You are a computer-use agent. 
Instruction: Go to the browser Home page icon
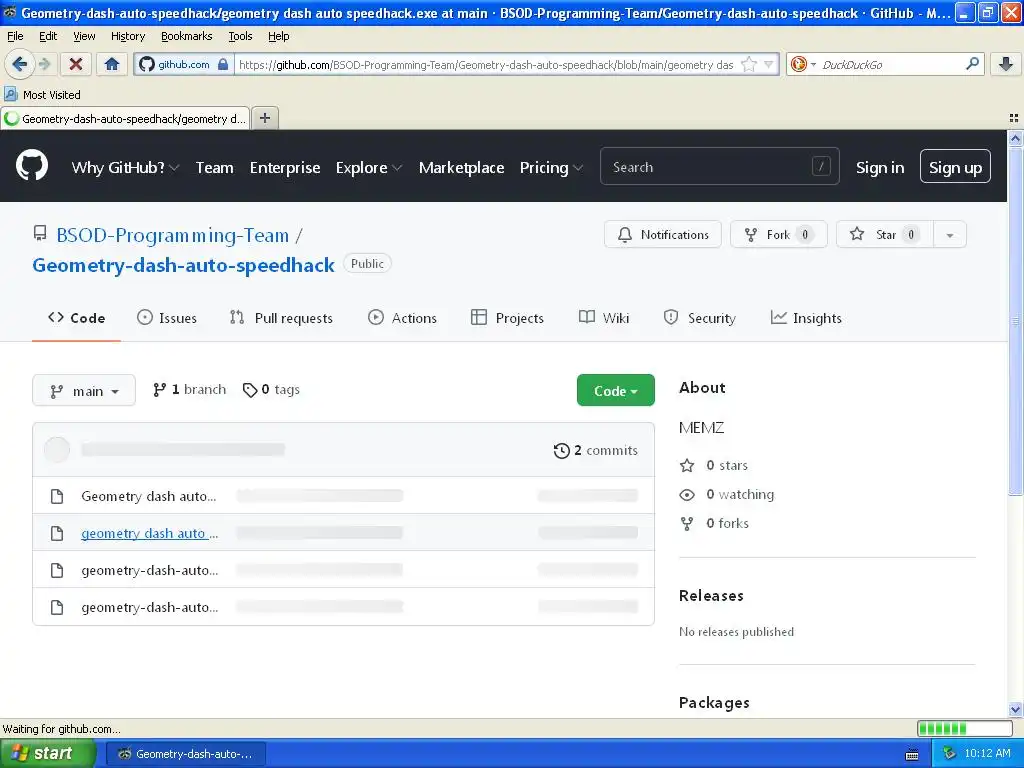pos(112,64)
